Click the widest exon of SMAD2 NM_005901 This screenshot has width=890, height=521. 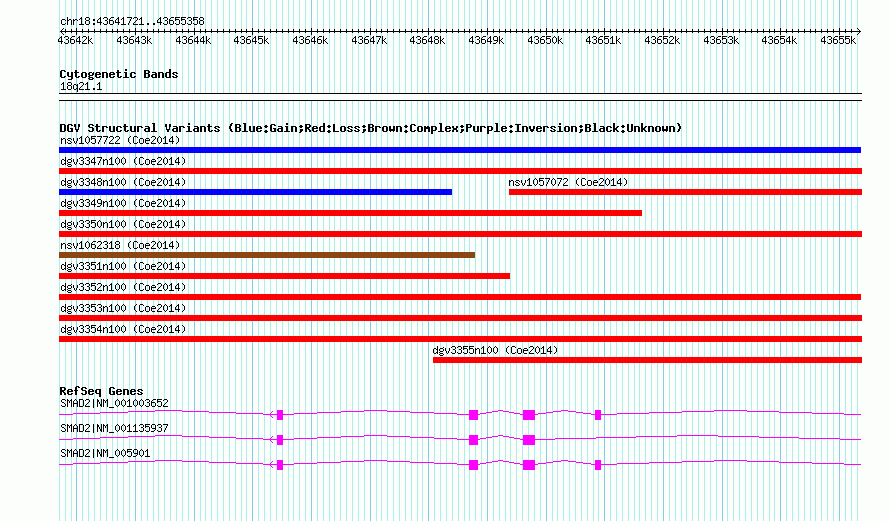click(529, 465)
